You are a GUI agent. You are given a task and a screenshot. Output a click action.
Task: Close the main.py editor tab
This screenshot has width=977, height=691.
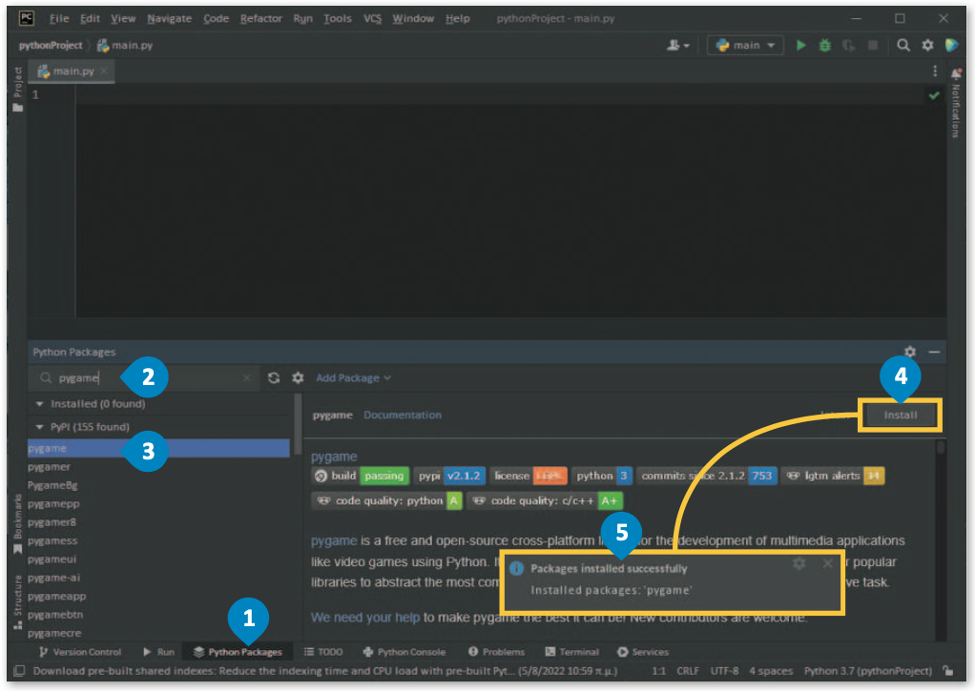[104, 71]
